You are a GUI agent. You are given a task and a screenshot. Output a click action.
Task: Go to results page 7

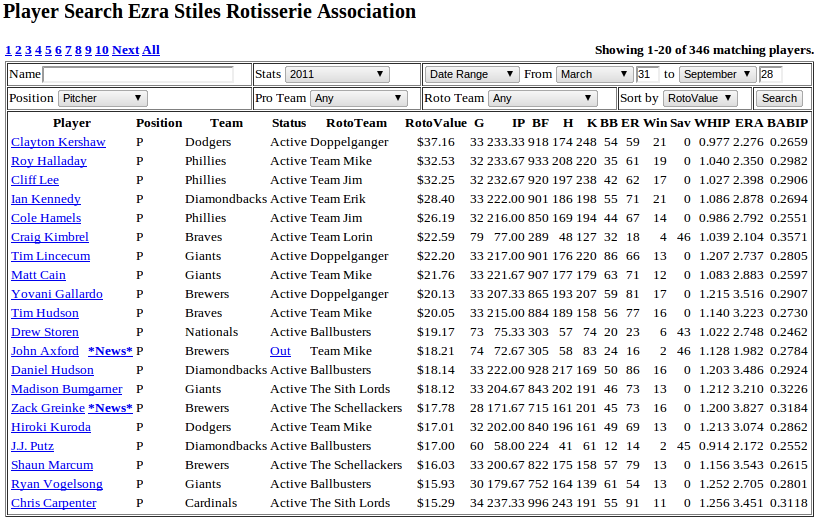coord(68,50)
